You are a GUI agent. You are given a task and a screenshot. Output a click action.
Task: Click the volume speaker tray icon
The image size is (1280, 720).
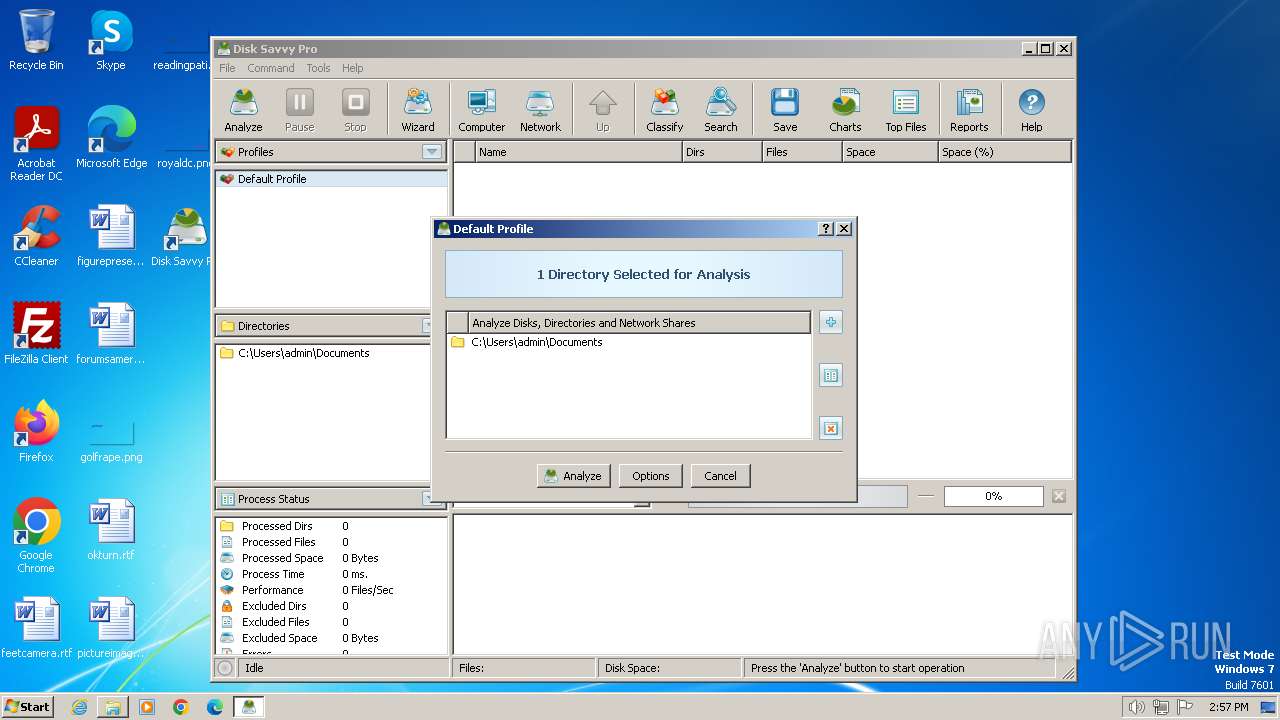point(1136,707)
